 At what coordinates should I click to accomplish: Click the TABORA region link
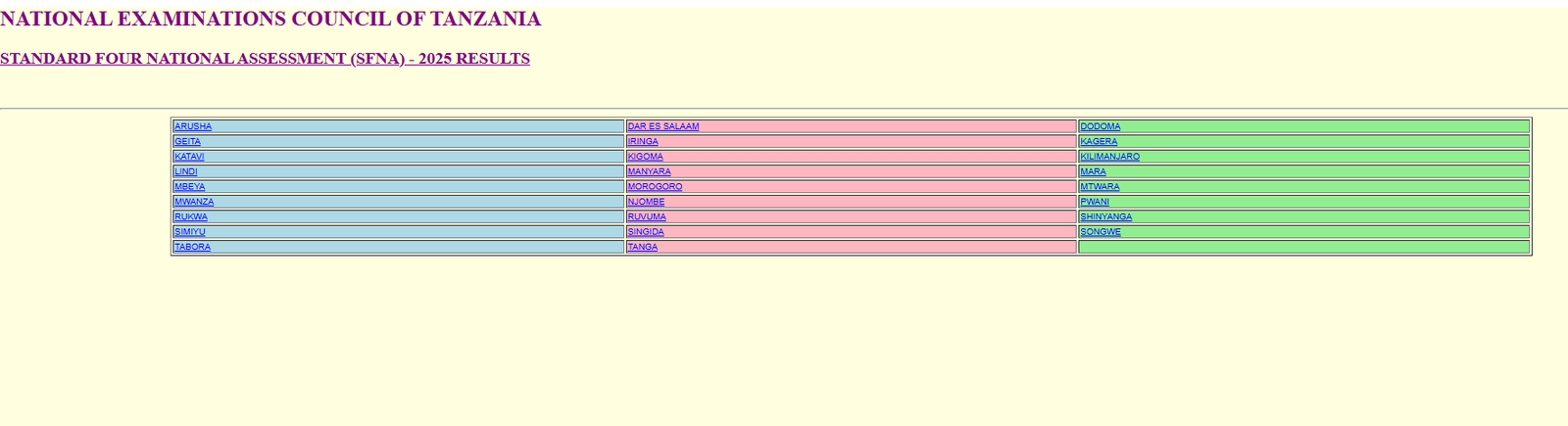[192, 247]
